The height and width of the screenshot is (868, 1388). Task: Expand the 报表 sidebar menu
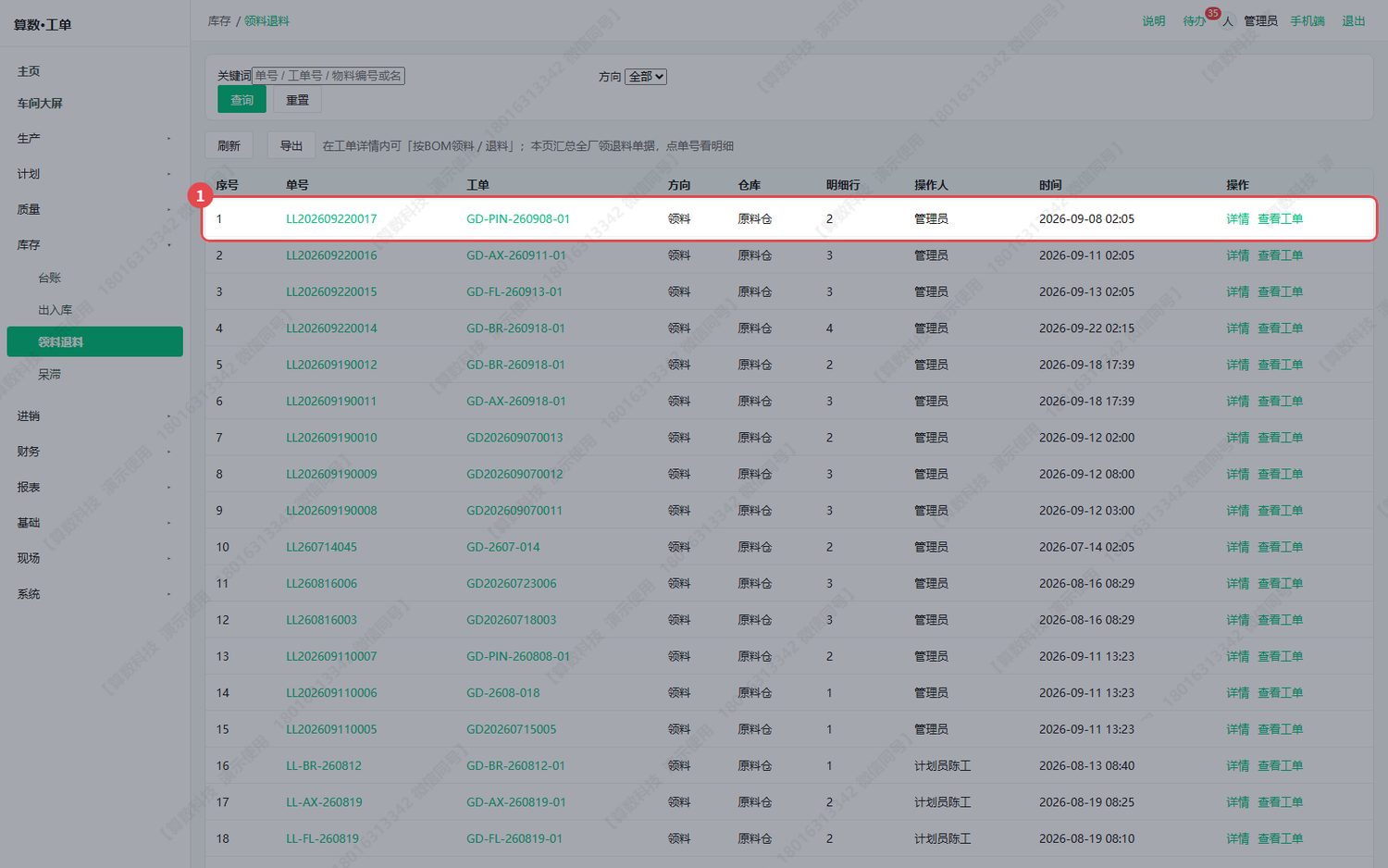pyautogui.click(x=94, y=488)
